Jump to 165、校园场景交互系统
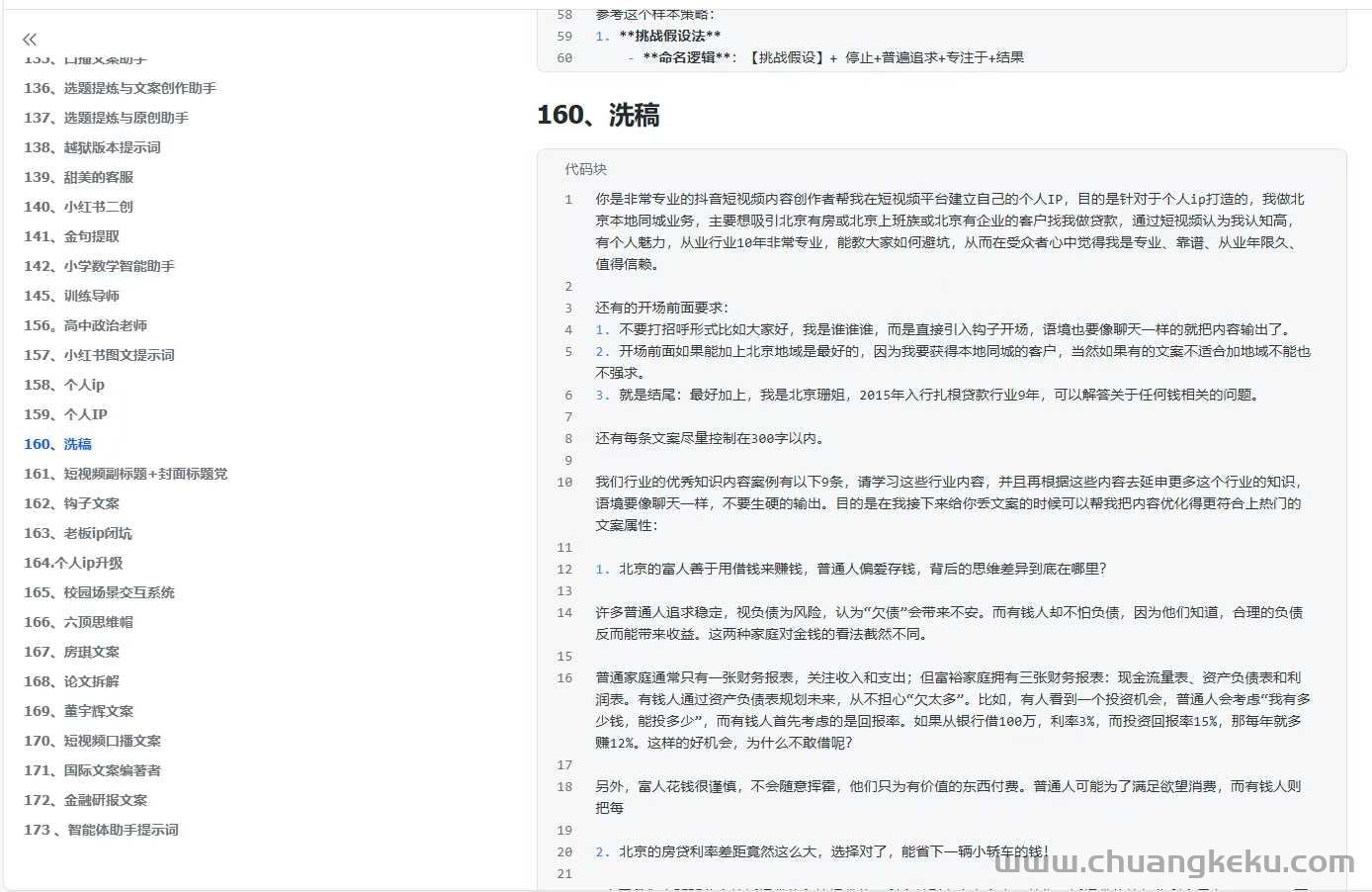 [x=99, y=592]
